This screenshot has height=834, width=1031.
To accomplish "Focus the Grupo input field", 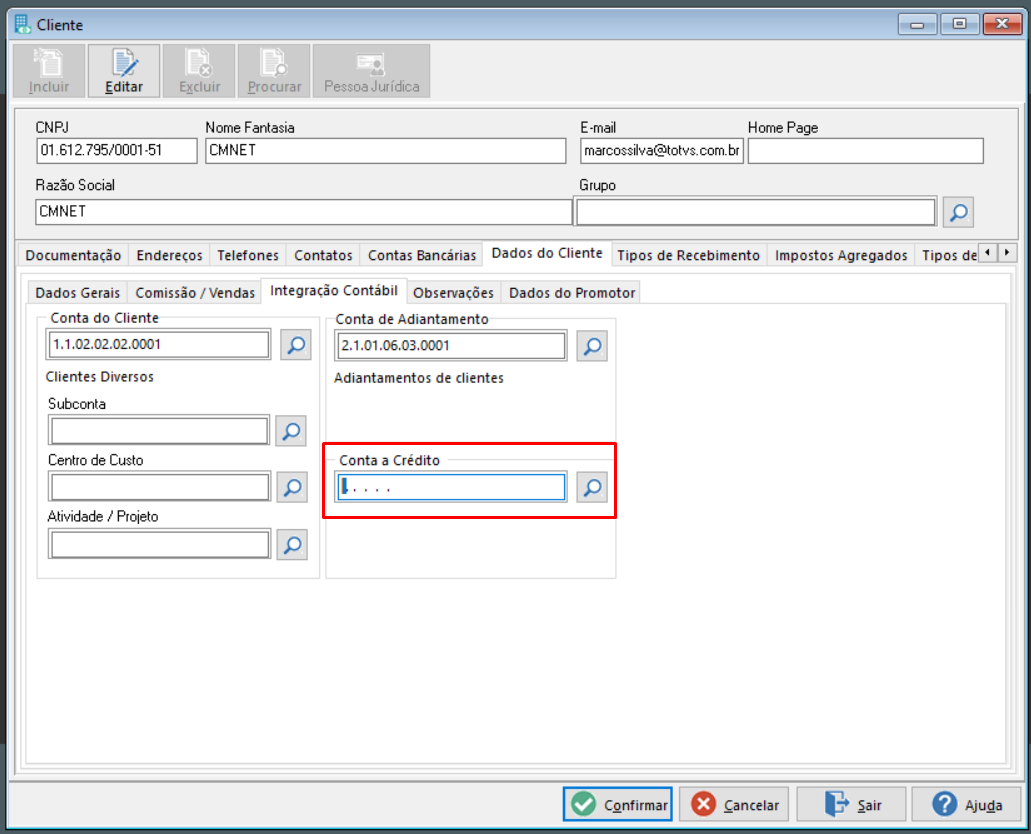I will pyautogui.click(x=756, y=212).
